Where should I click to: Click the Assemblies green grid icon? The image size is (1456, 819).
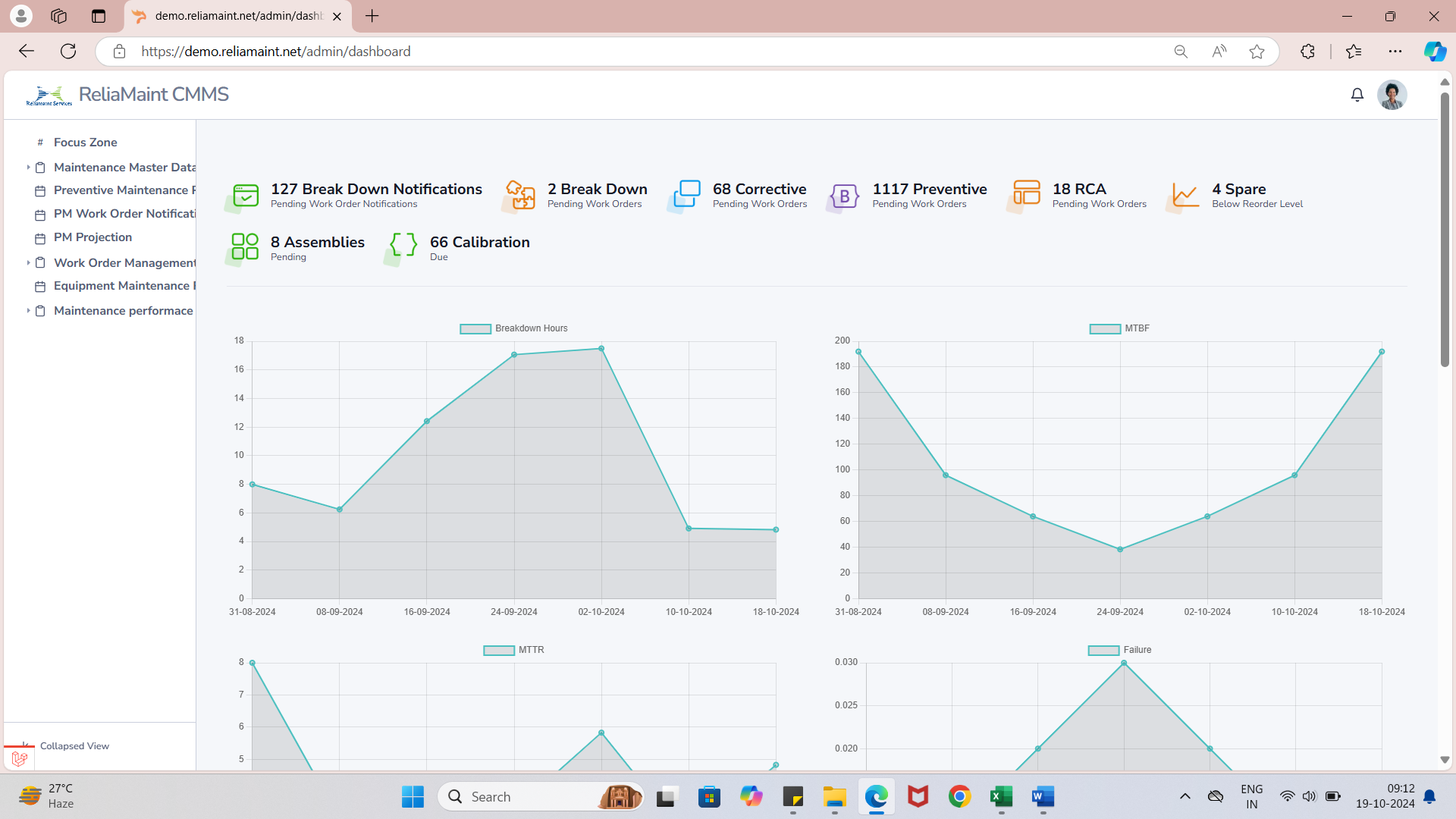point(245,247)
